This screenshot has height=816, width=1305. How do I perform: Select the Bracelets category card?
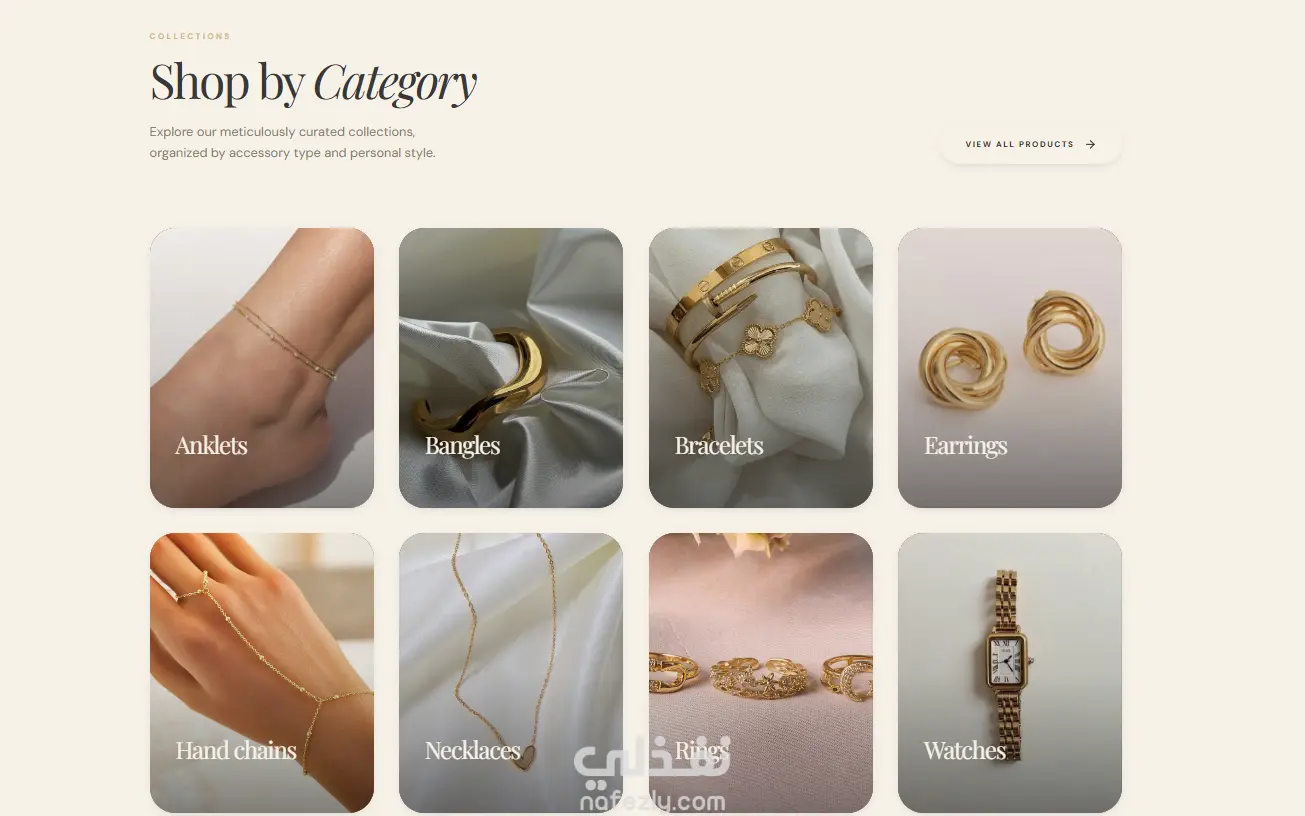click(761, 368)
